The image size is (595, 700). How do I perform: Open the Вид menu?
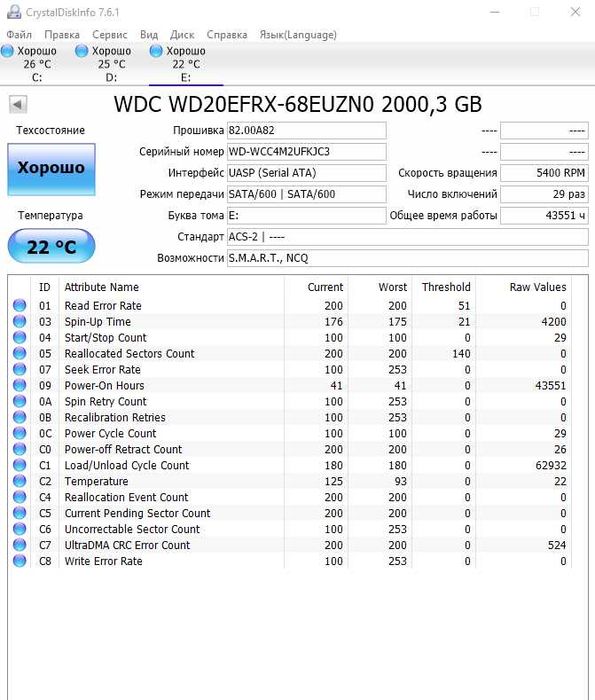pyautogui.click(x=149, y=35)
